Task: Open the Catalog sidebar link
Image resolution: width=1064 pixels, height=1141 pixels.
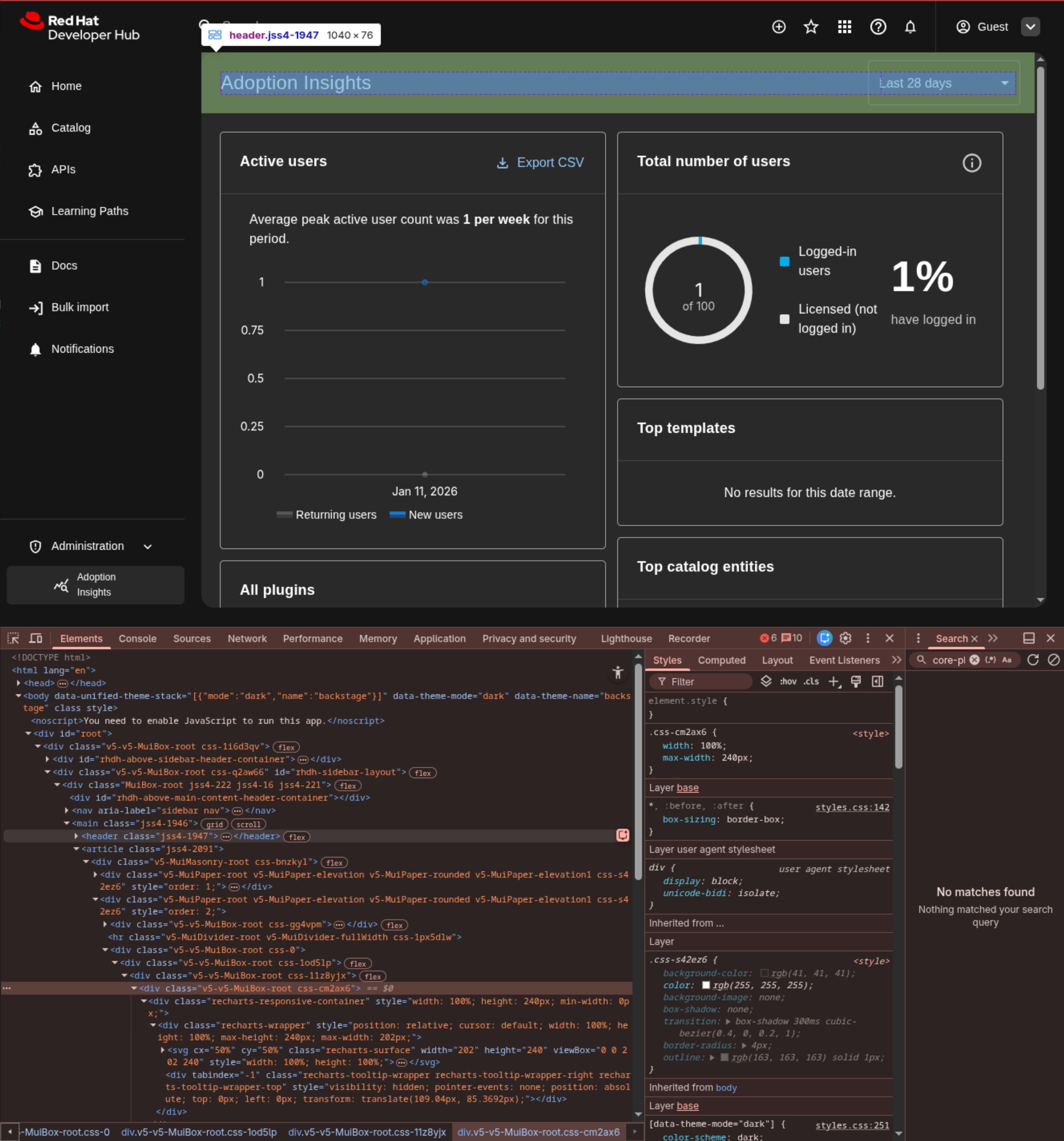Action: [71, 128]
